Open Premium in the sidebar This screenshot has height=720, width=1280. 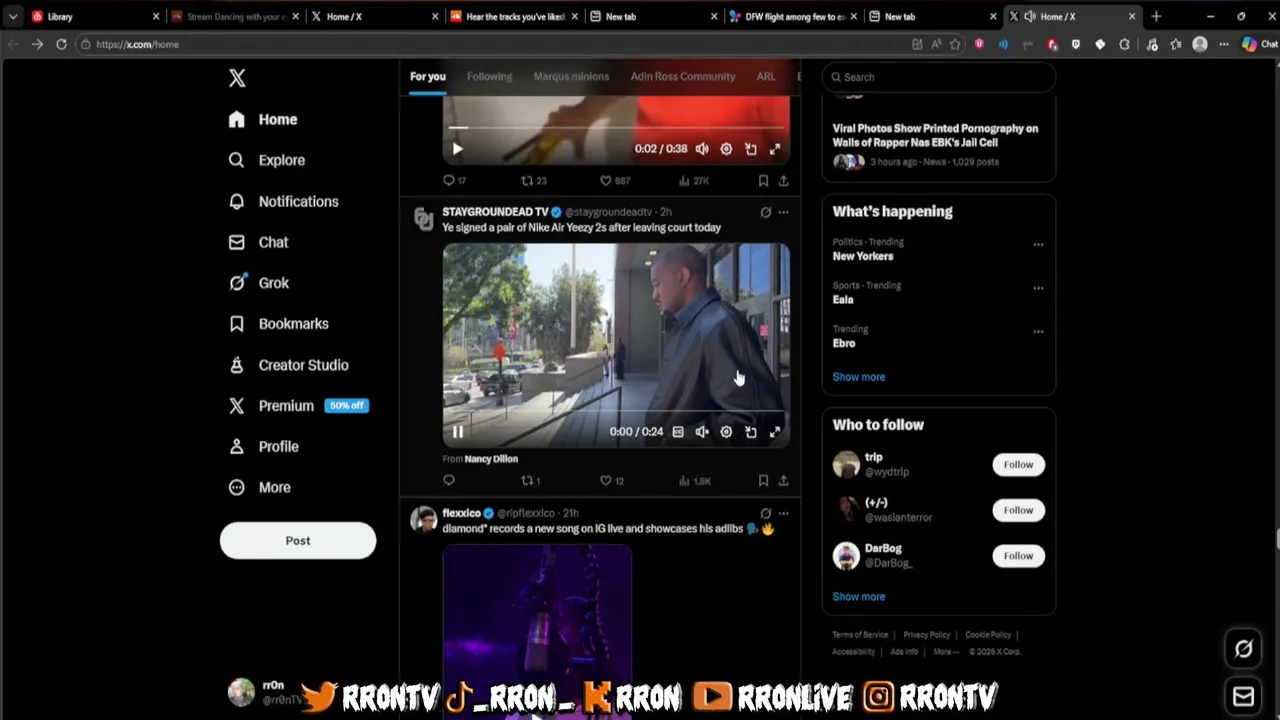(x=297, y=406)
